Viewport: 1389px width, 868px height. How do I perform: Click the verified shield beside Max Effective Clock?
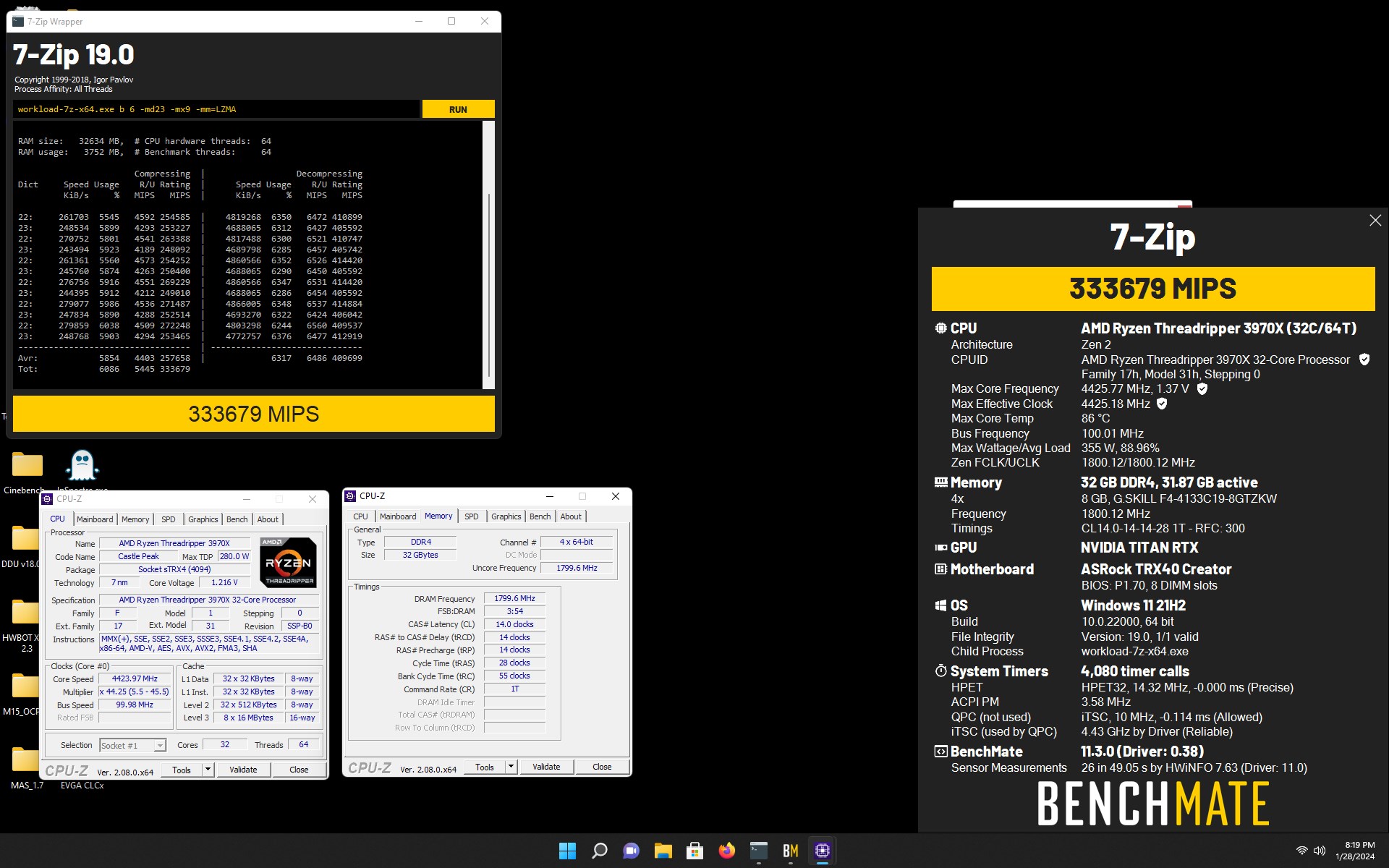(x=1162, y=404)
